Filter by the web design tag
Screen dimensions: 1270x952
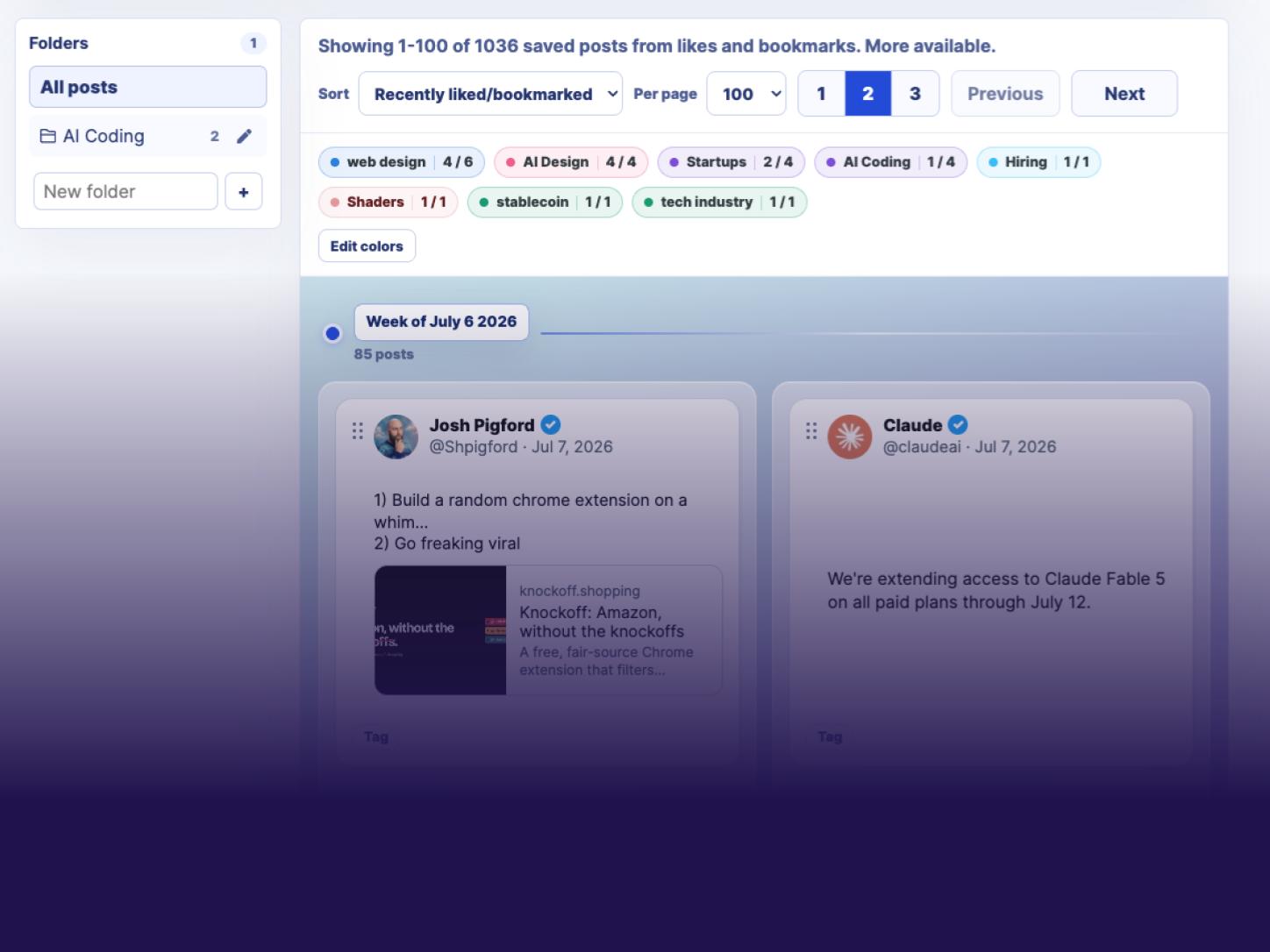point(402,162)
